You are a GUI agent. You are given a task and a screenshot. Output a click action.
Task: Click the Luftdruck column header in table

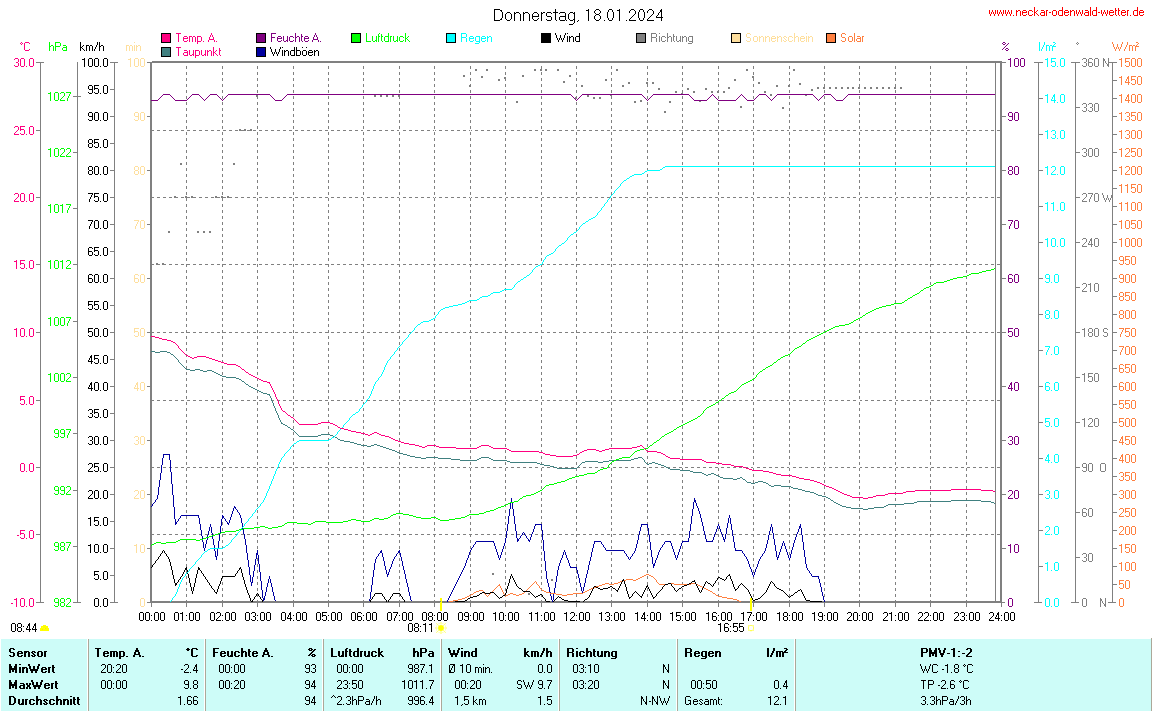[x=356, y=652]
